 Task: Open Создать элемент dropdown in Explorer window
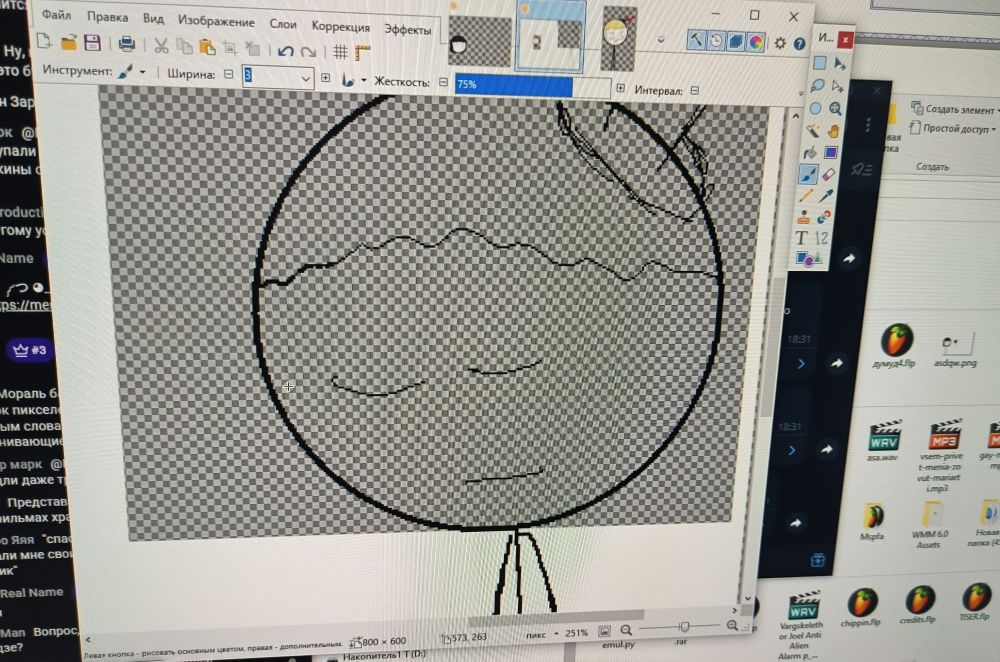click(x=955, y=109)
